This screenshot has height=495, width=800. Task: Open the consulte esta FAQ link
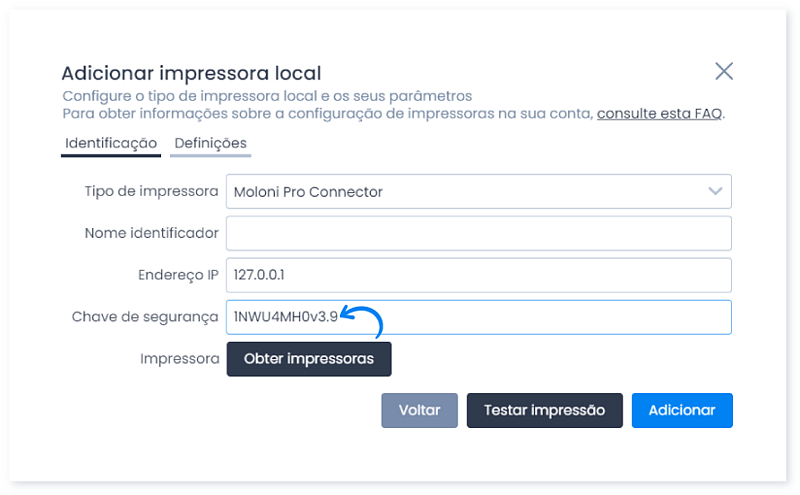click(x=660, y=113)
